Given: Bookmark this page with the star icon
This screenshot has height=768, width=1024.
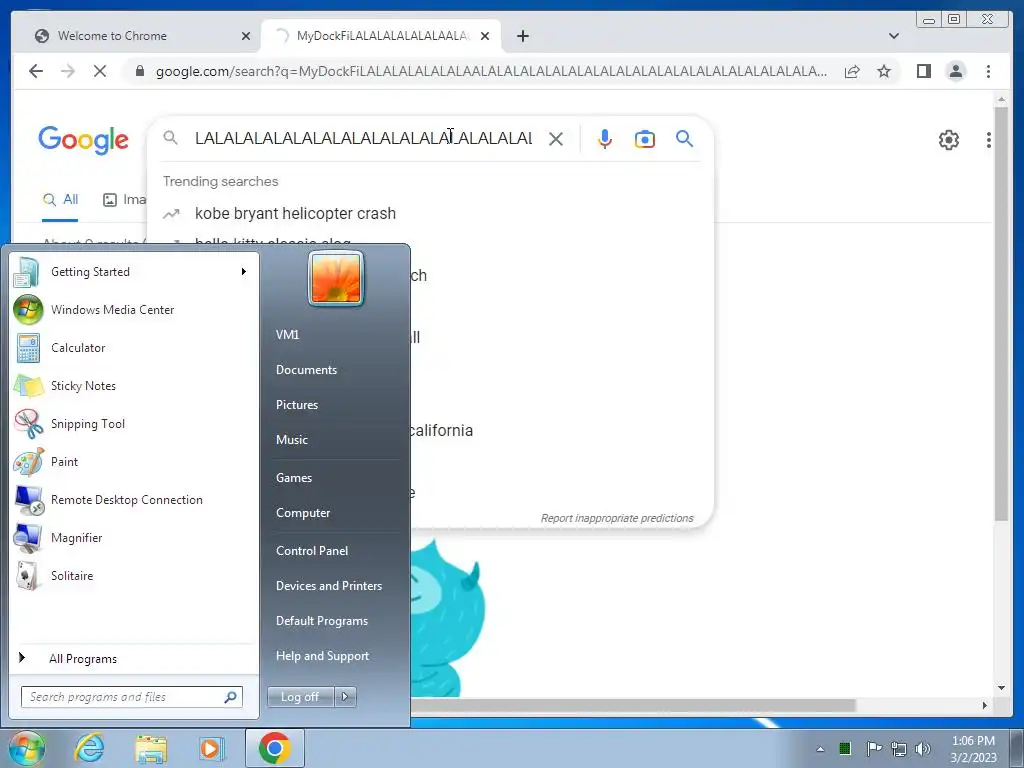Looking at the screenshot, I should (884, 71).
